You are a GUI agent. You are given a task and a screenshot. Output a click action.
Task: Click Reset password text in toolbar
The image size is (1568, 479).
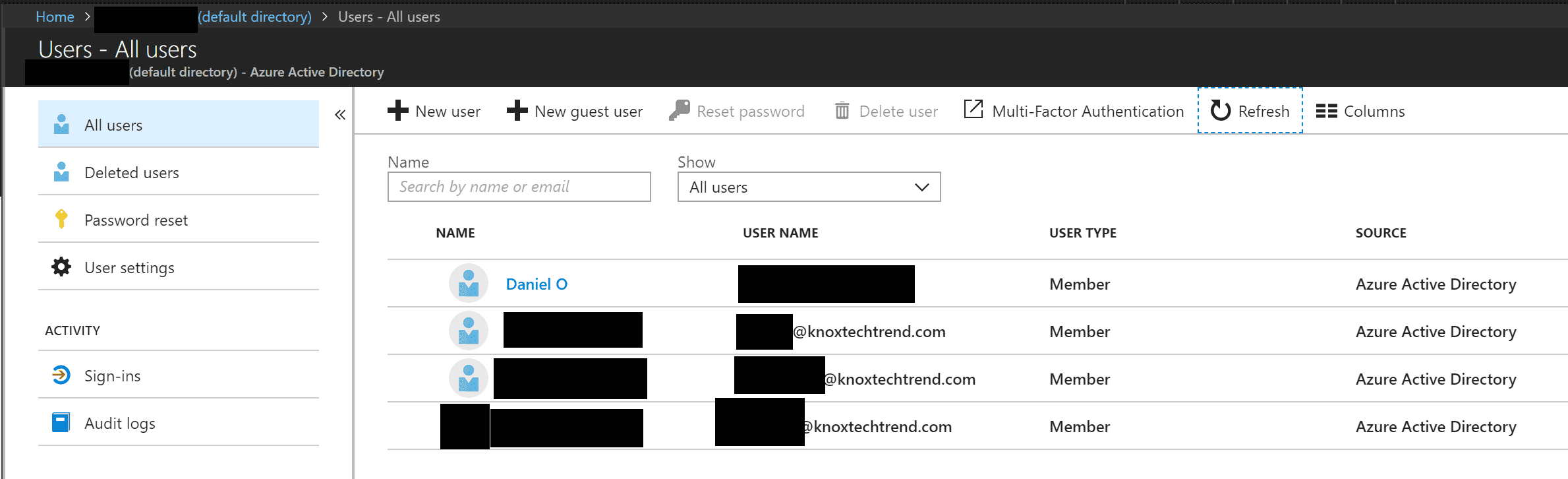[x=751, y=112]
